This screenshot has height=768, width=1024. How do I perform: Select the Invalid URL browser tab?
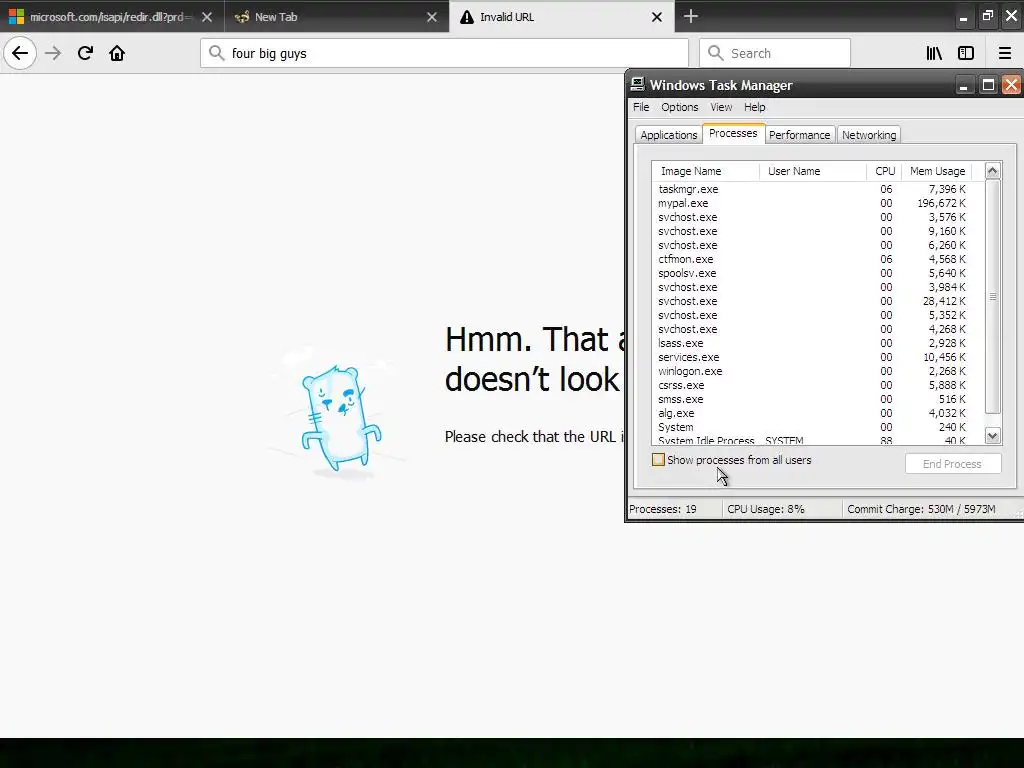[561, 16]
